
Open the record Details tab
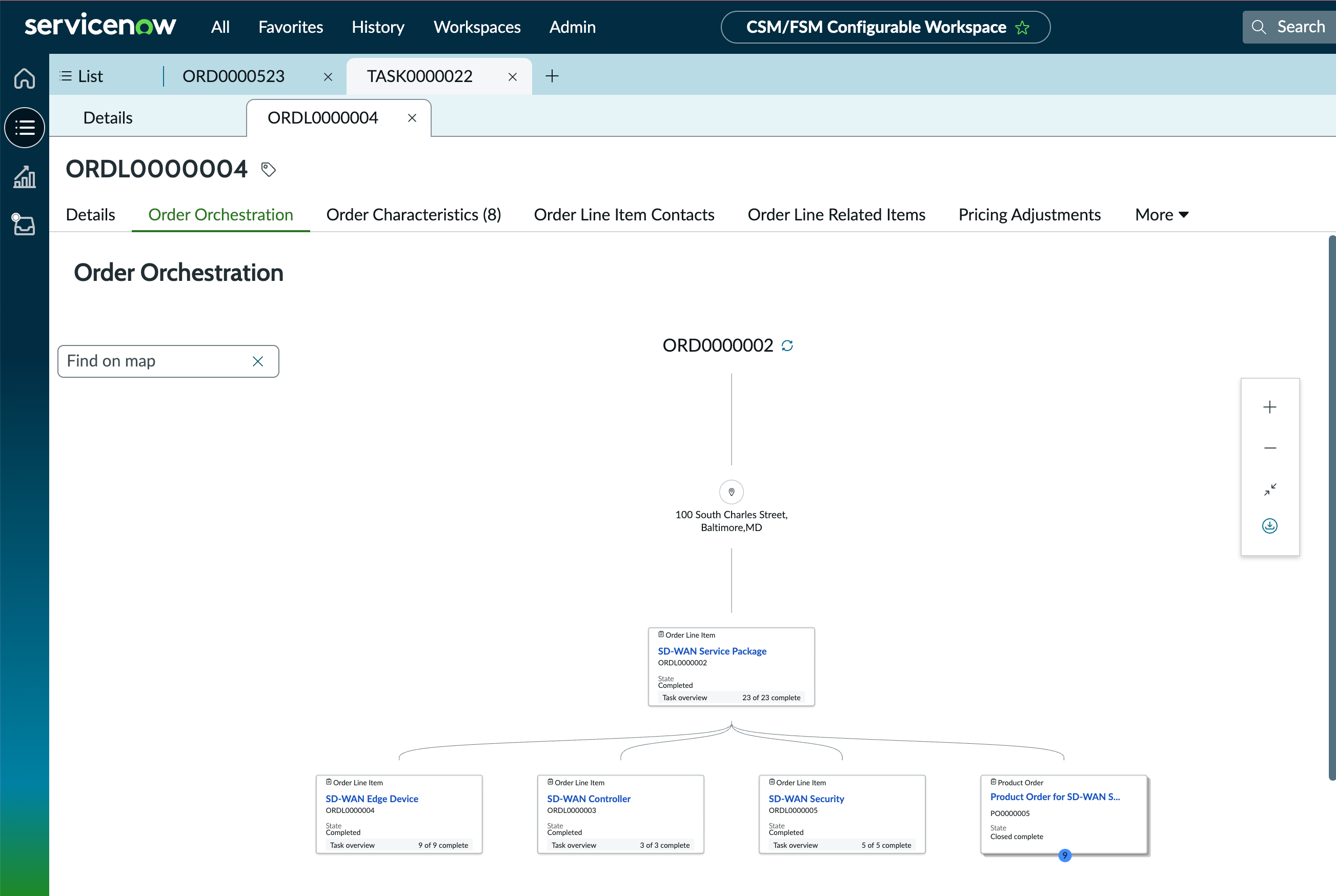coord(90,215)
